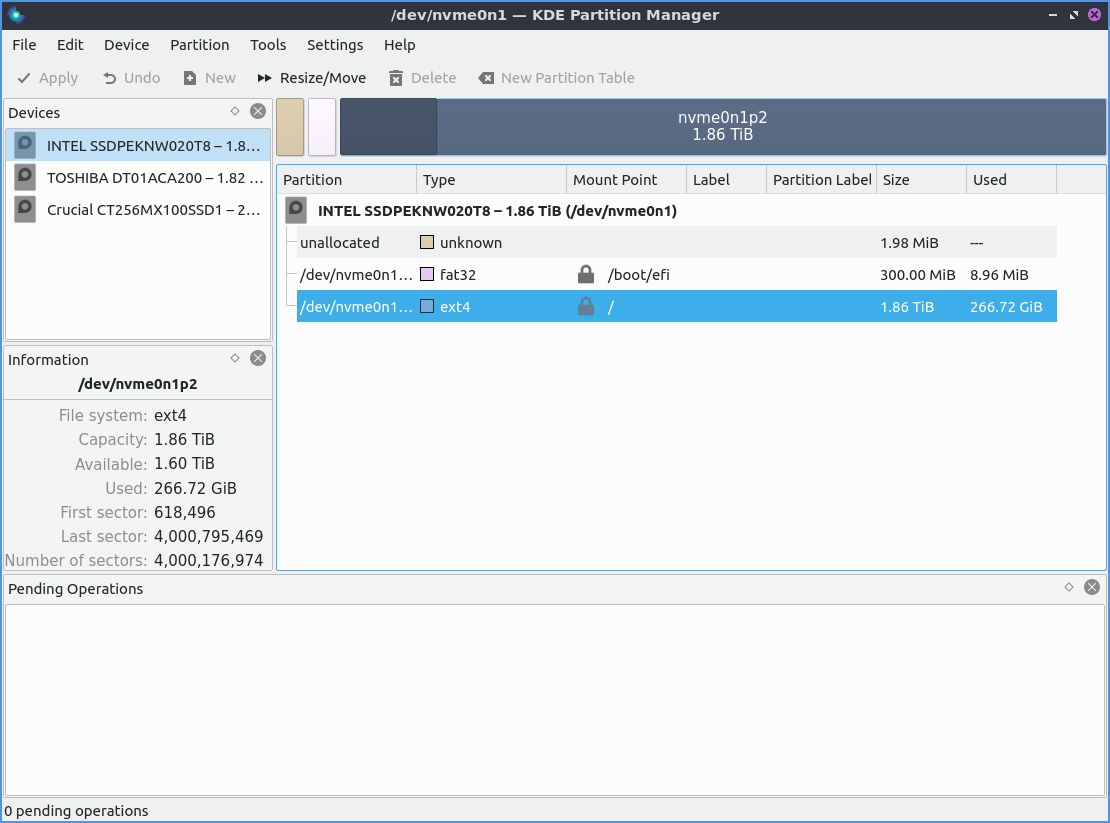The width and height of the screenshot is (1110, 823).
Task: Click the INTEL SSDPEKNW020T8 root tree entry
Action: point(497,211)
